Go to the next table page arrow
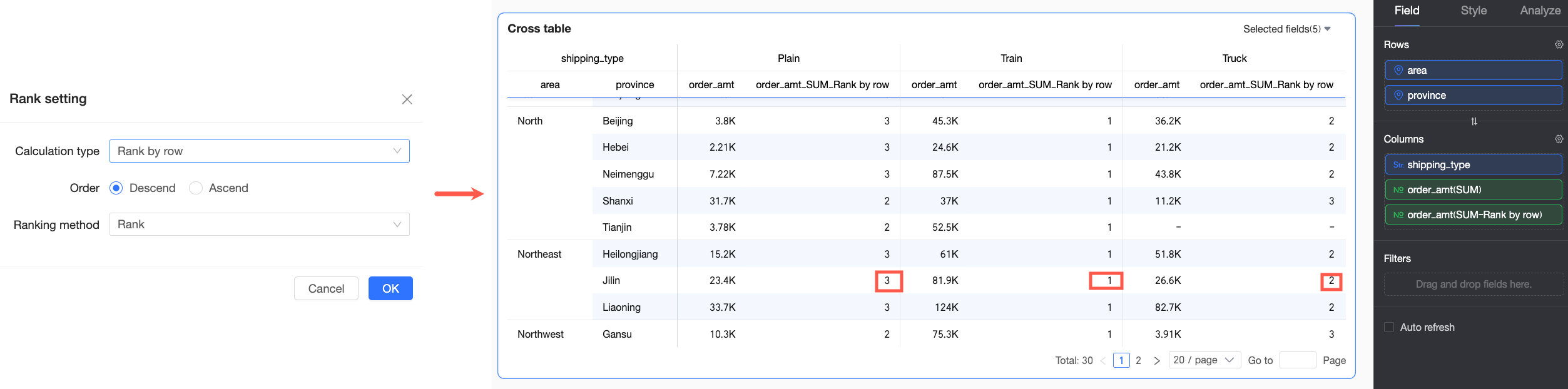The image size is (1568, 389). [x=1157, y=361]
